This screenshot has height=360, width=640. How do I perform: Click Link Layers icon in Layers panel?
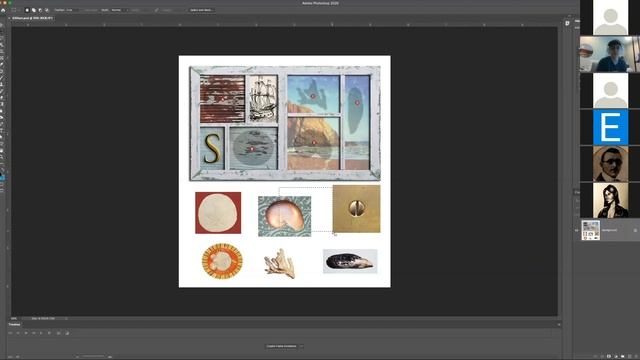click(x=595, y=356)
